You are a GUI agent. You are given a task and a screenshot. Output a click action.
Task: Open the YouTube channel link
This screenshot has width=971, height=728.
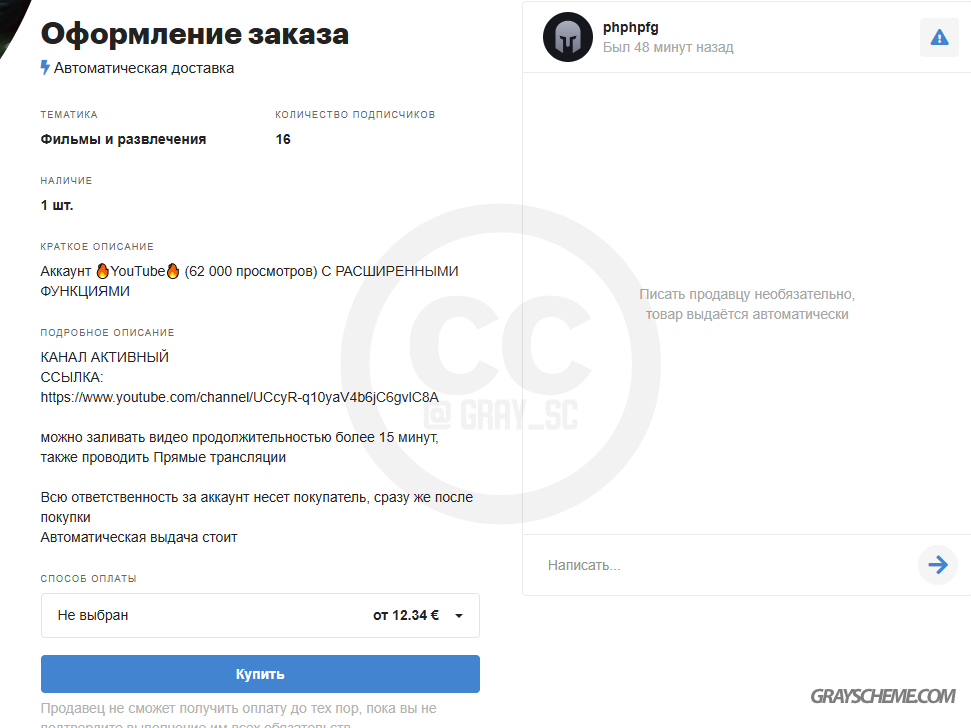(x=240, y=397)
